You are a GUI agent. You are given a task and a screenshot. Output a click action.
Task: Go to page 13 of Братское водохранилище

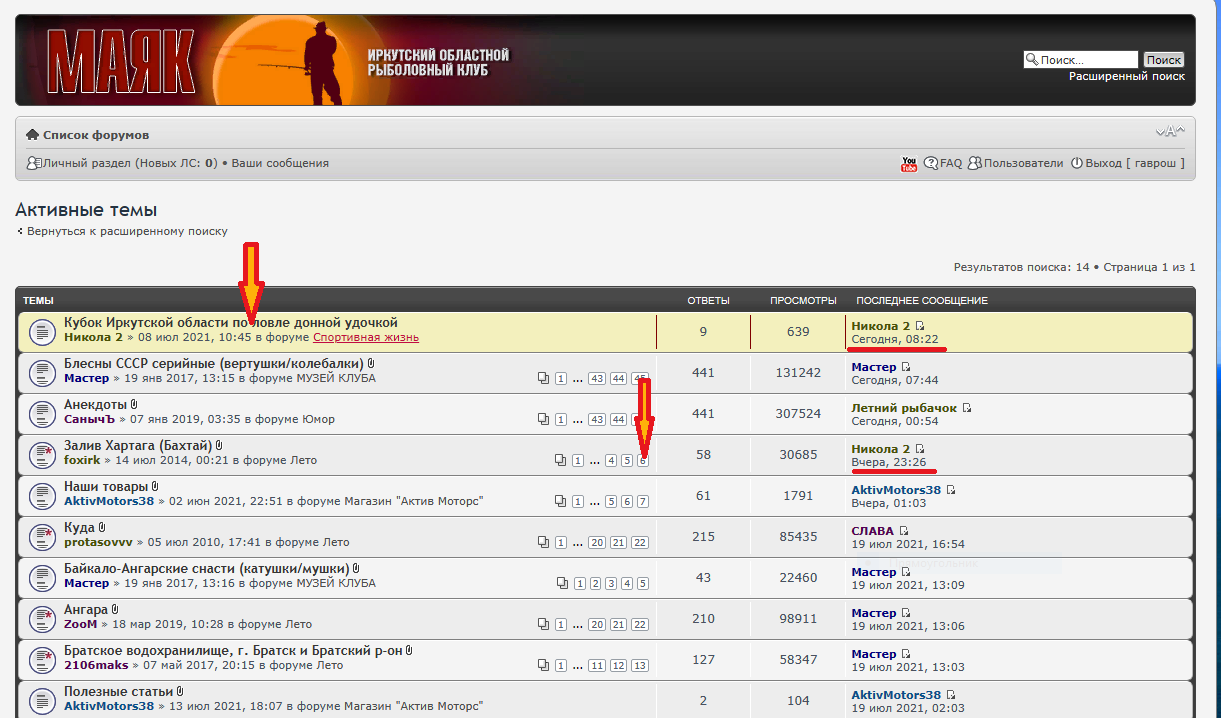click(640, 665)
